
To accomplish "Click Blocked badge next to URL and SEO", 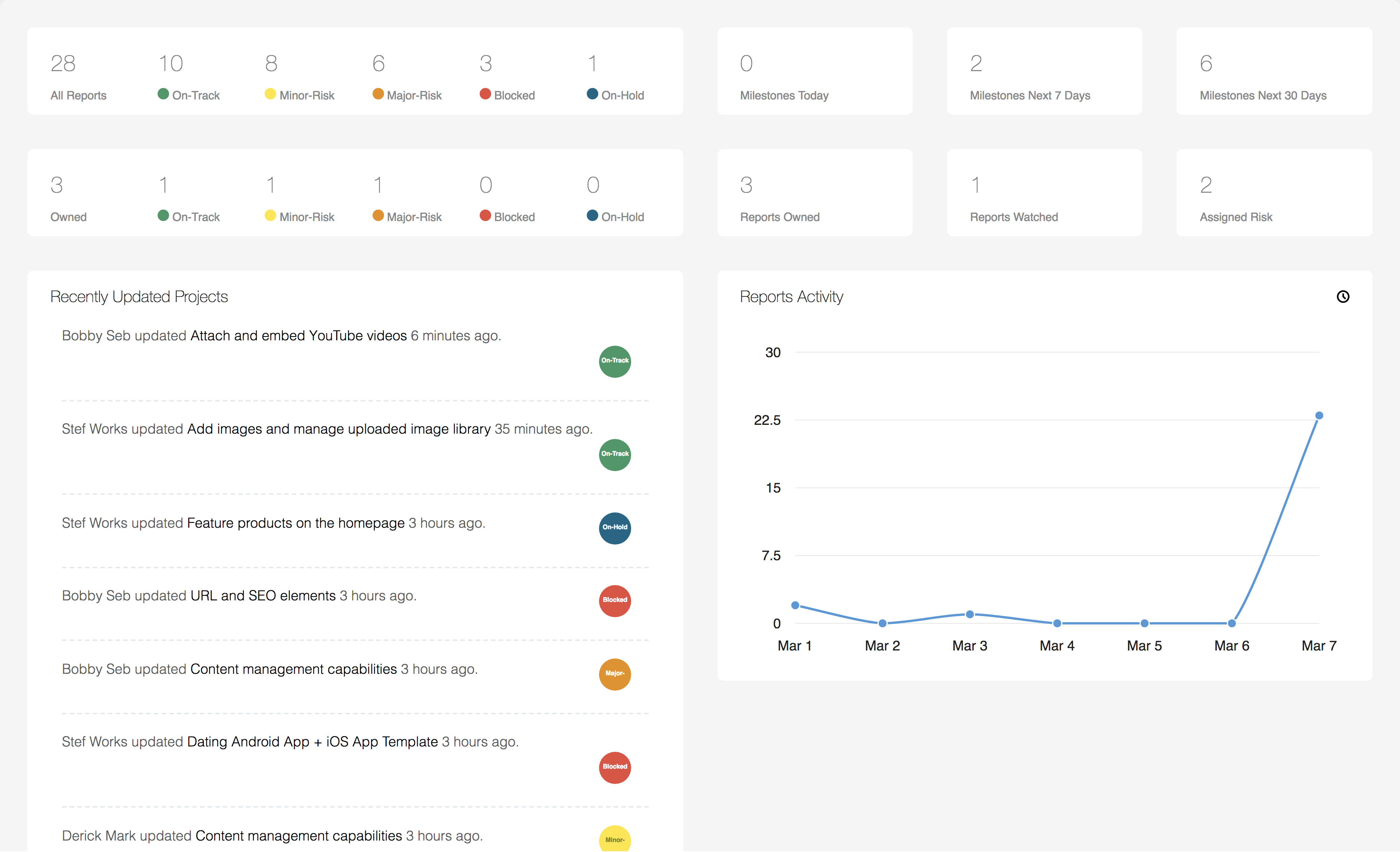I will point(615,600).
